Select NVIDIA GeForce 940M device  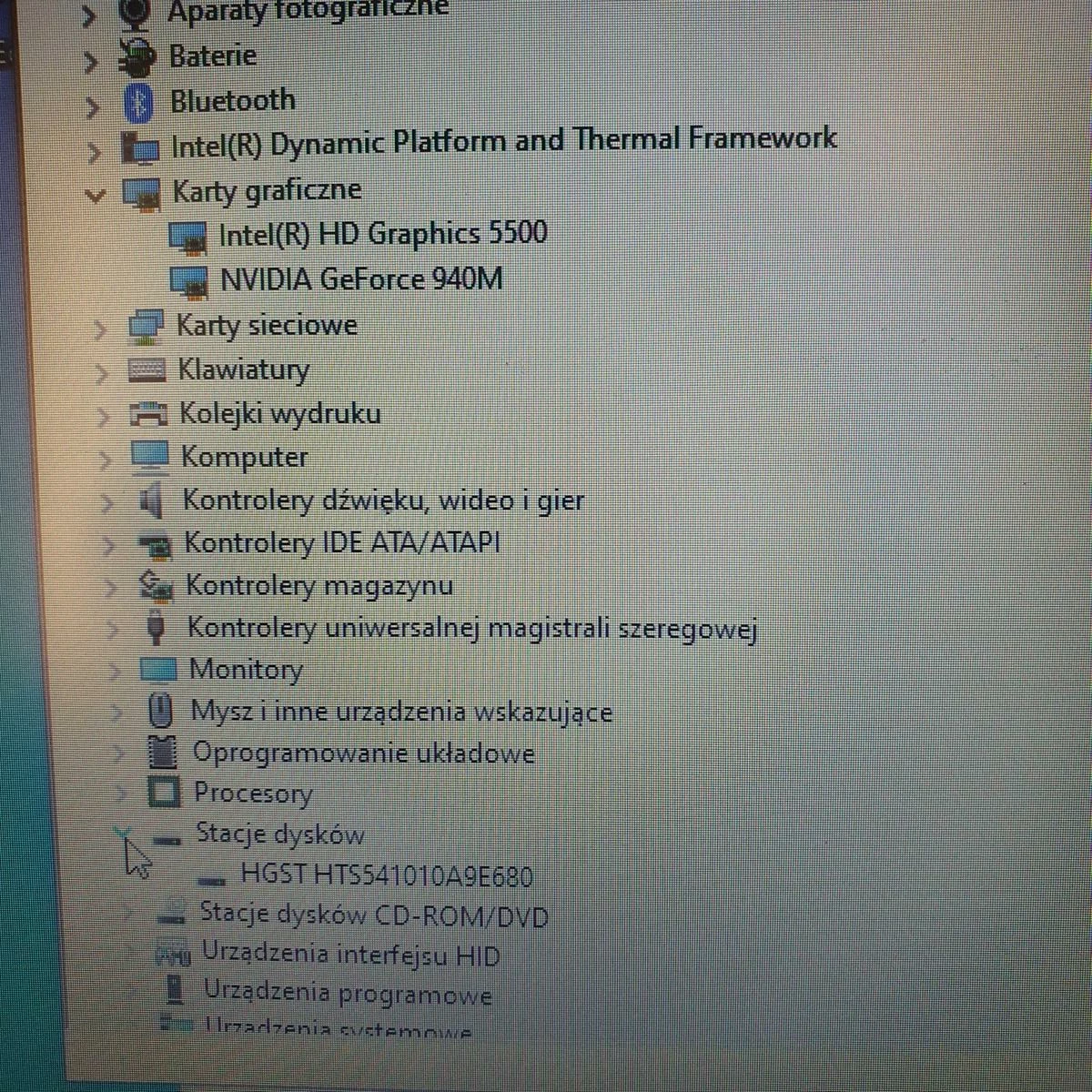(x=361, y=278)
